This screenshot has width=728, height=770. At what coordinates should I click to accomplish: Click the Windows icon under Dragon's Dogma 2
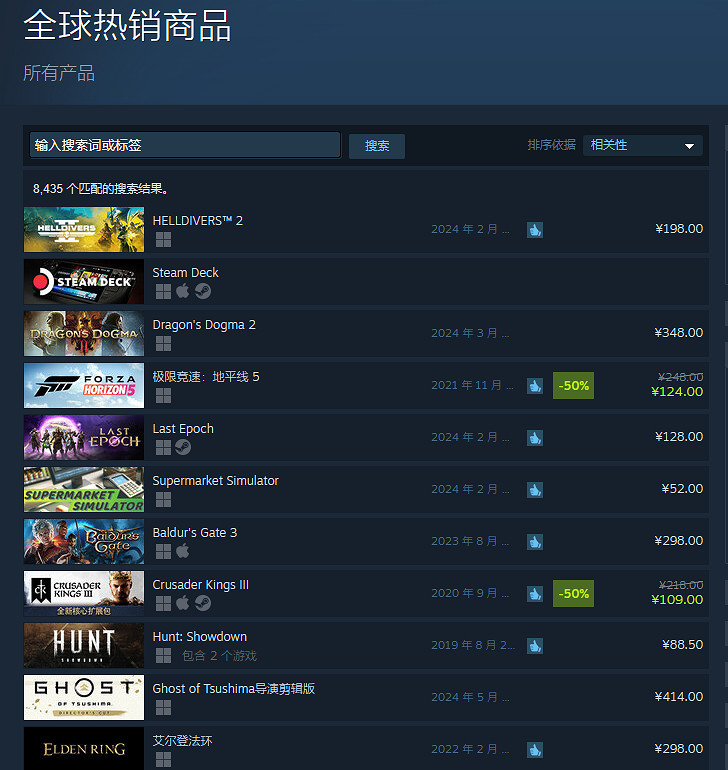[163, 344]
